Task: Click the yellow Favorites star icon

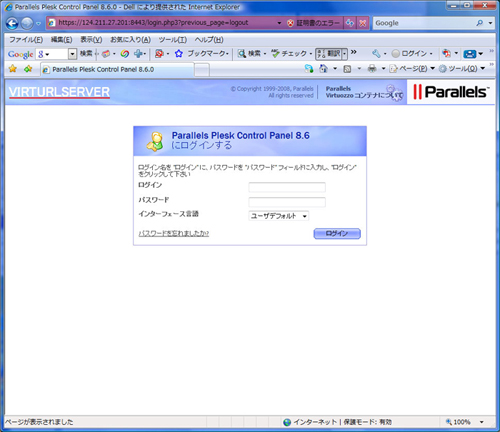Action: point(13,69)
